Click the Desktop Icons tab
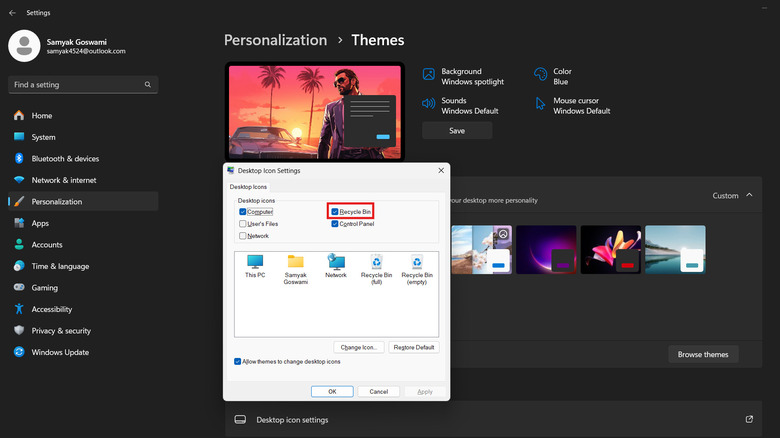This screenshot has height=438, width=780. pos(249,187)
